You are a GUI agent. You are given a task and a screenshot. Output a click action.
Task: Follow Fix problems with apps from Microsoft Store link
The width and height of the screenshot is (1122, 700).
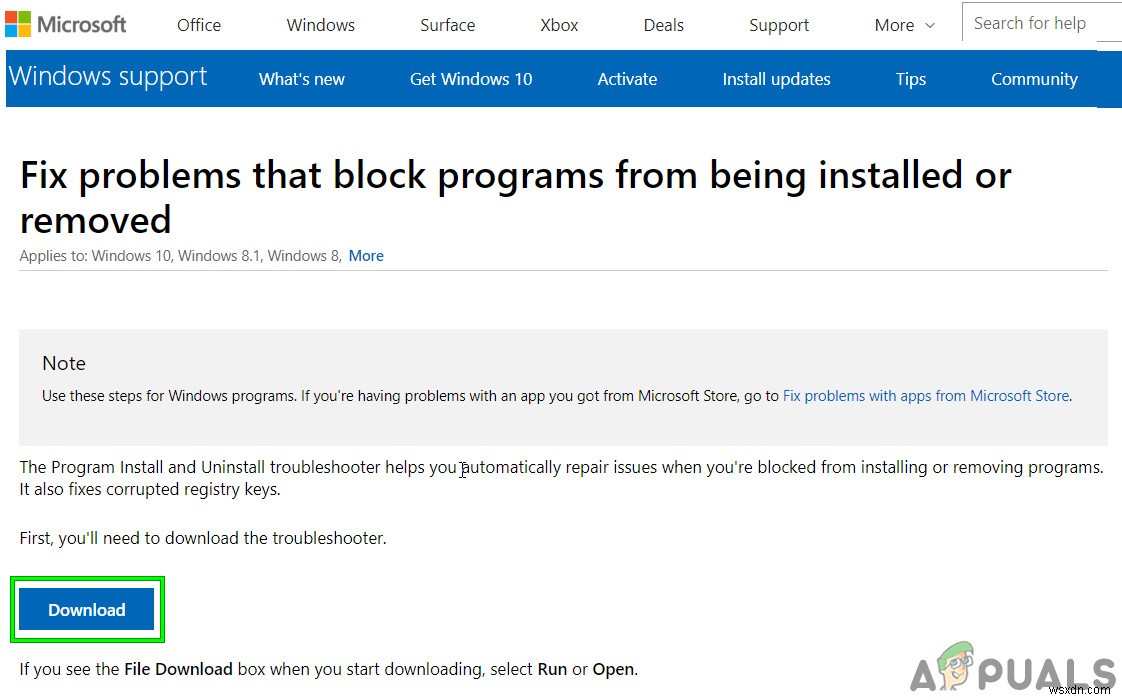925,396
